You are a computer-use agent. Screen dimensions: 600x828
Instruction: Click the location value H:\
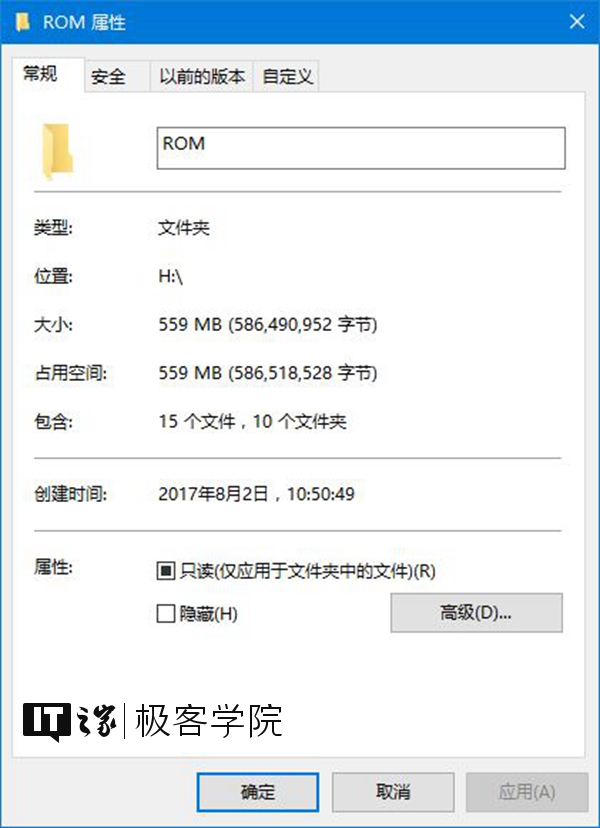[x=171, y=276]
